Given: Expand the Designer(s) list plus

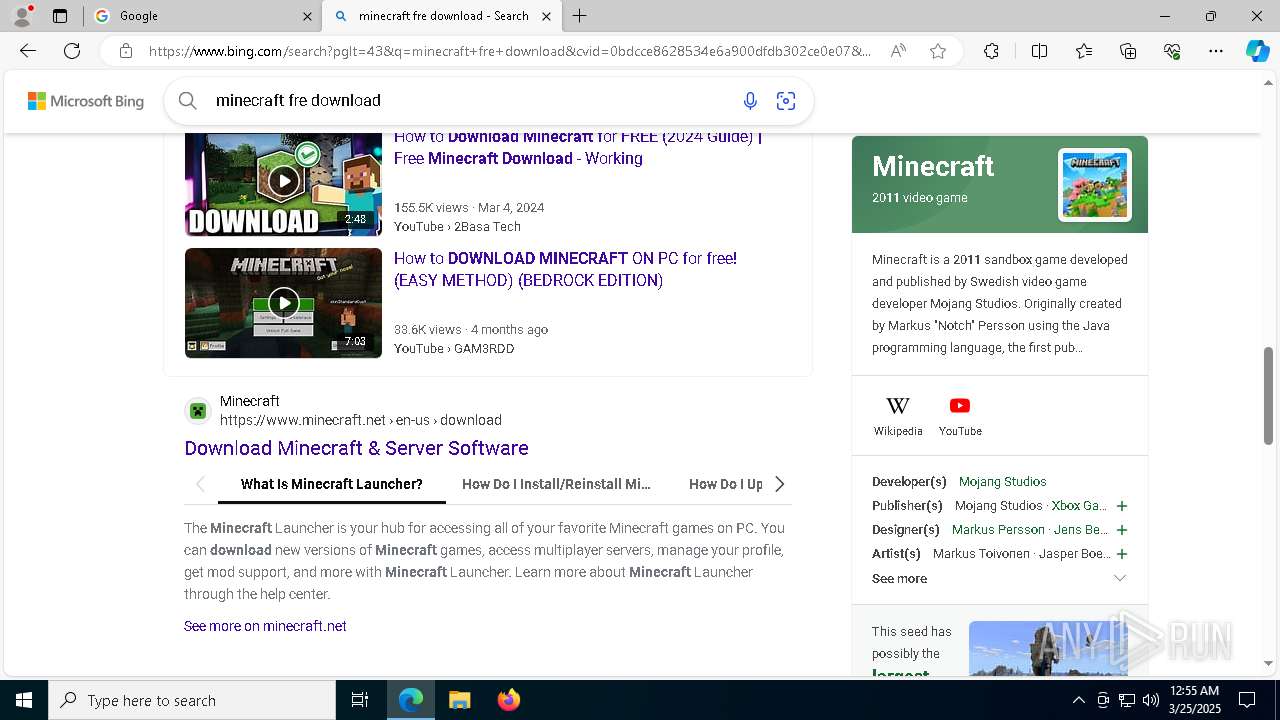Looking at the screenshot, I should point(1121,530).
